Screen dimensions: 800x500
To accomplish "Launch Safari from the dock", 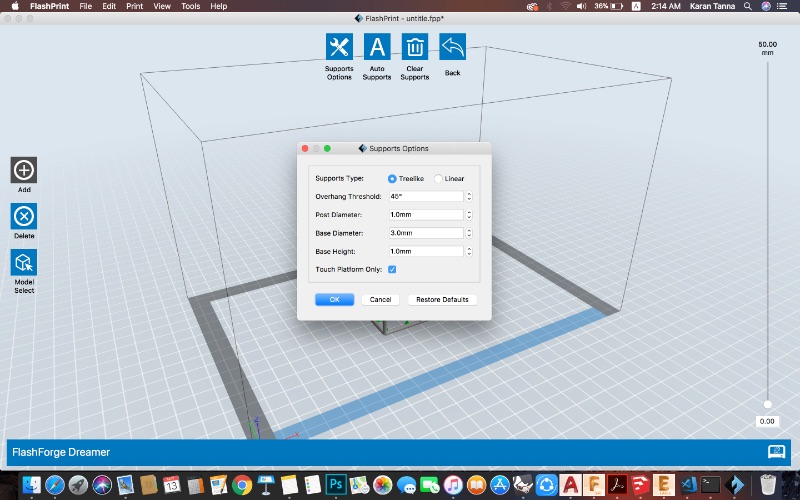I will click(55, 485).
